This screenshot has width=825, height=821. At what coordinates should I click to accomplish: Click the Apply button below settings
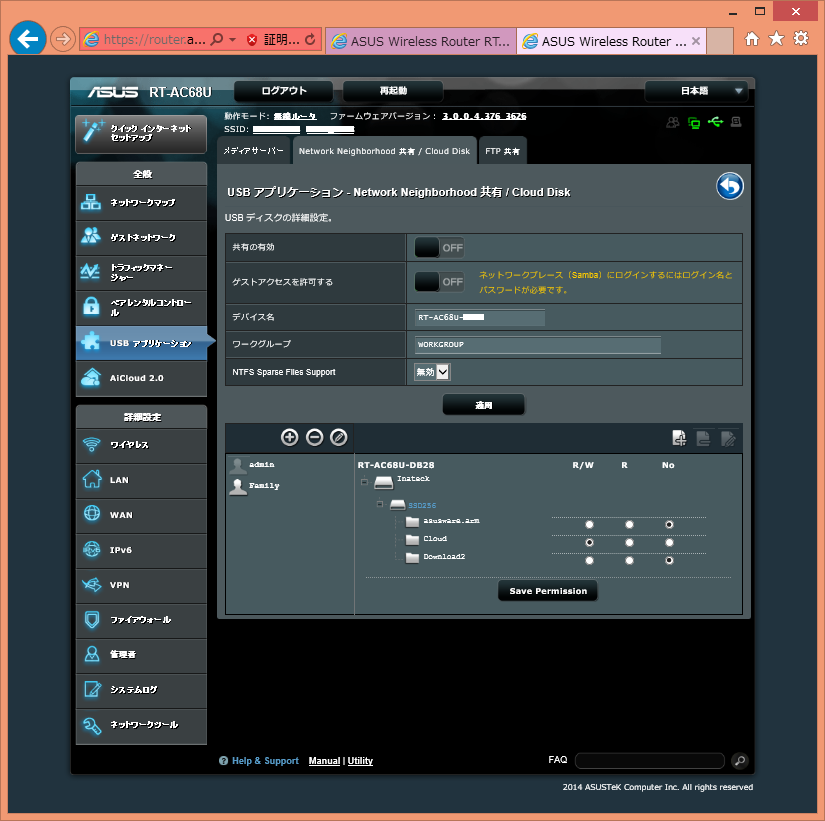click(x=484, y=405)
